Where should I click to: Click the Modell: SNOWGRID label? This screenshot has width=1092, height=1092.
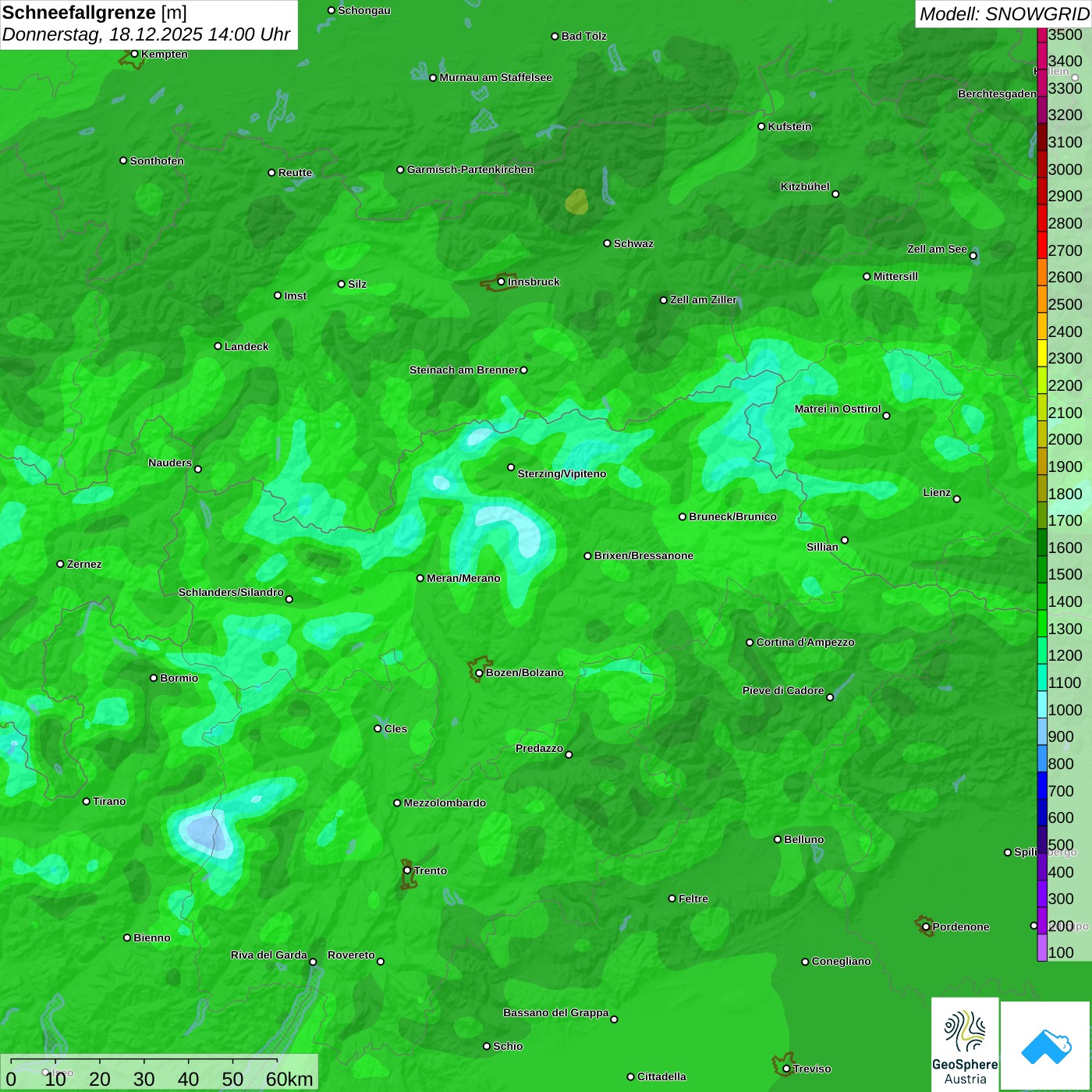point(1004,13)
